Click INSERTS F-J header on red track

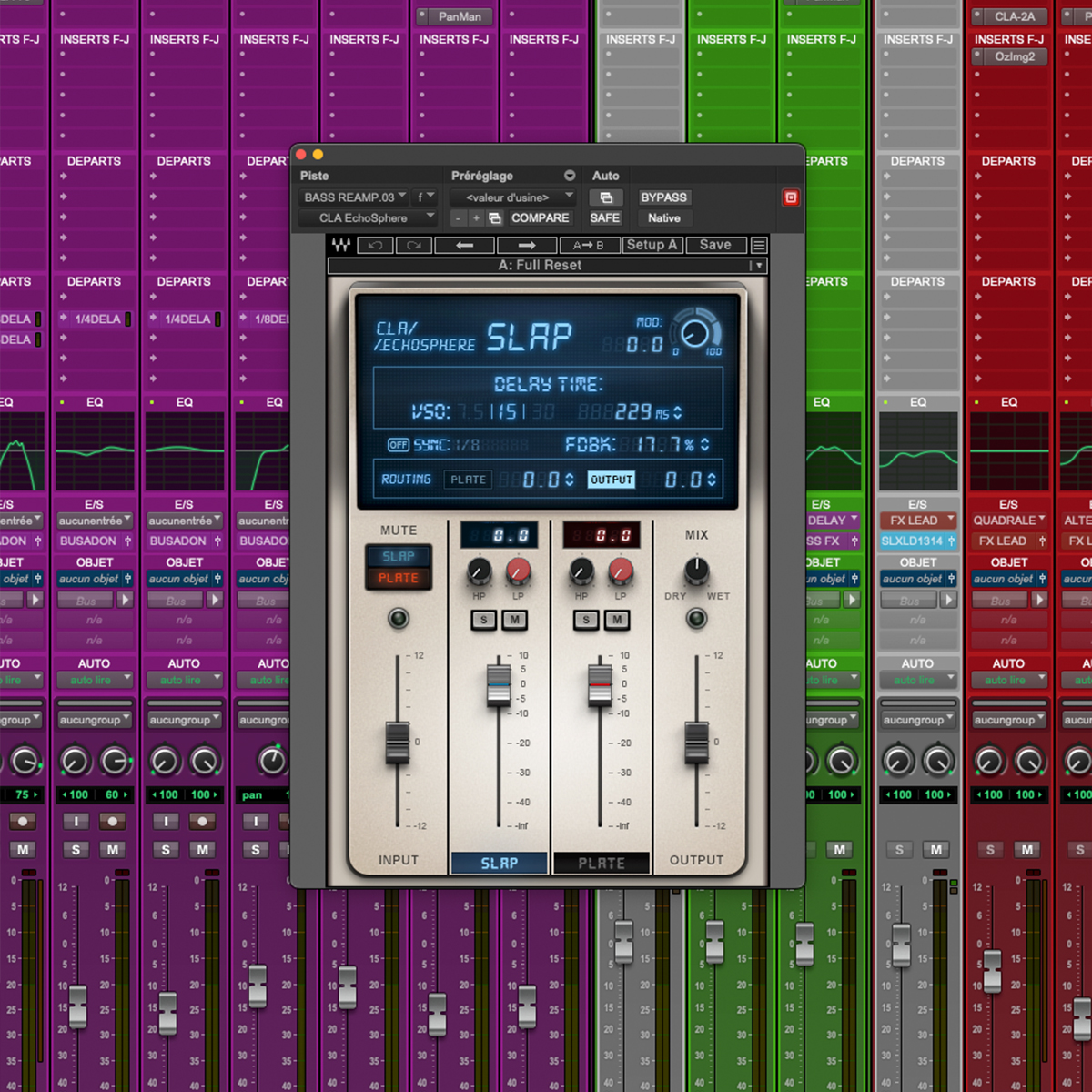tap(1009, 39)
